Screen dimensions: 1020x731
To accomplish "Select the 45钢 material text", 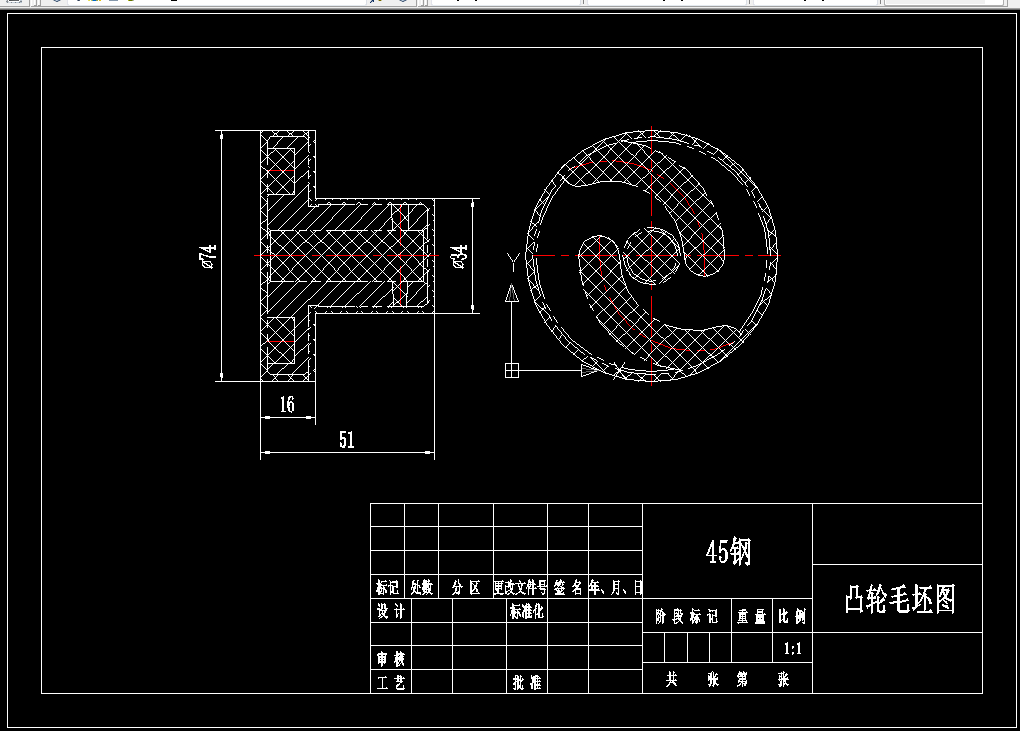I will coord(728,552).
